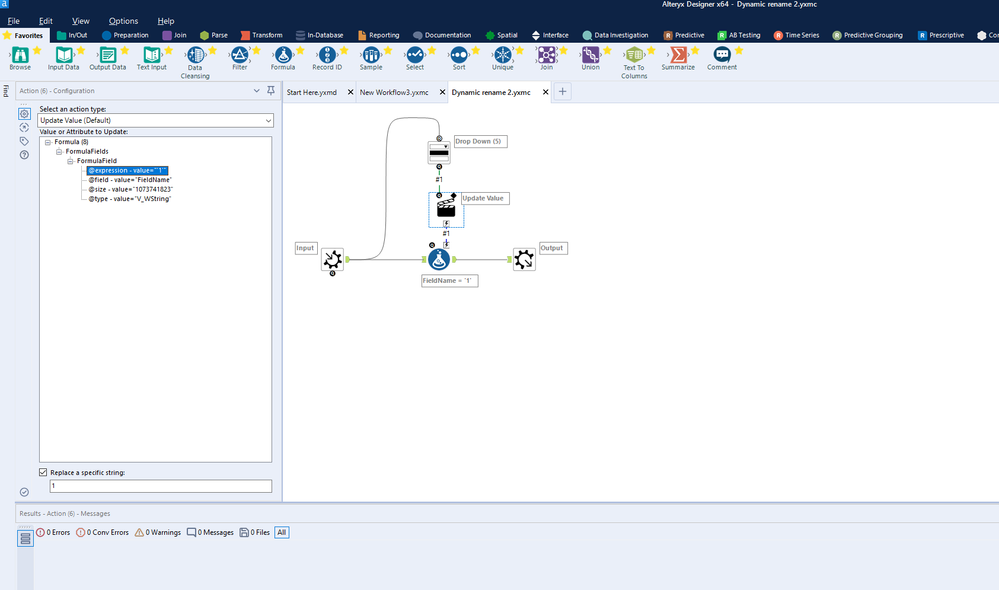Click the messages list view icon in Results

pyautogui.click(x=25, y=539)
